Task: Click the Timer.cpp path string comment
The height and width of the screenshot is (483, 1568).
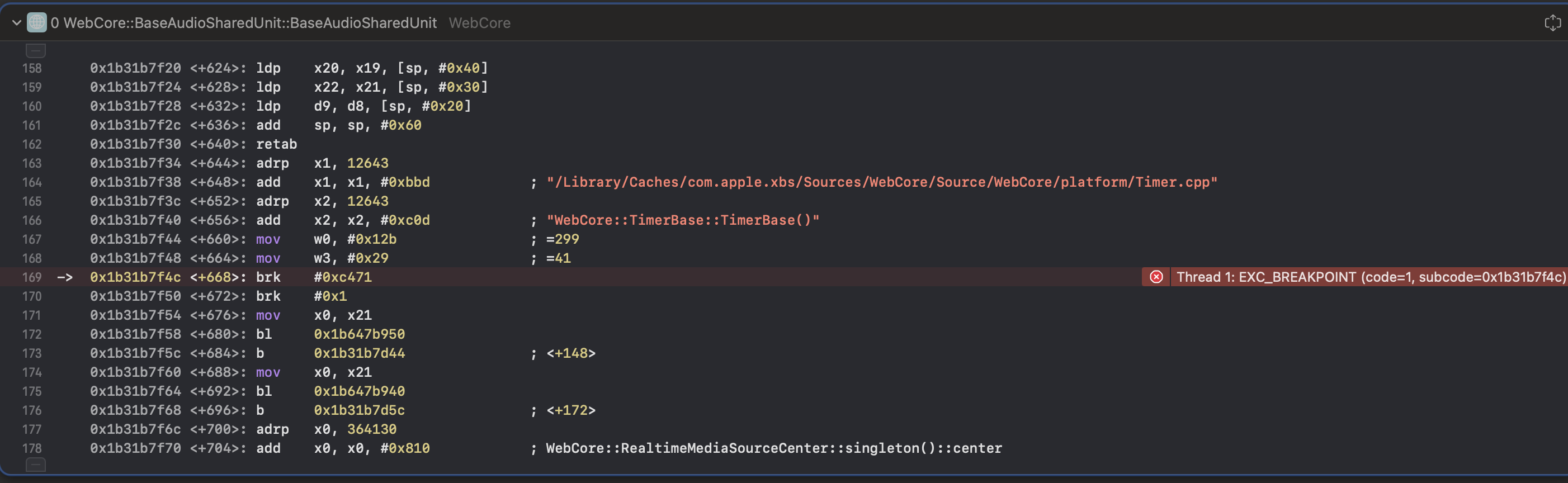Action: pos(881,182)
